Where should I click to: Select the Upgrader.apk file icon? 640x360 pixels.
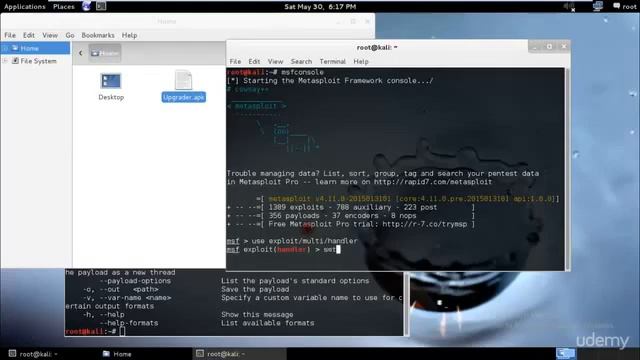(x=183, y=86)
